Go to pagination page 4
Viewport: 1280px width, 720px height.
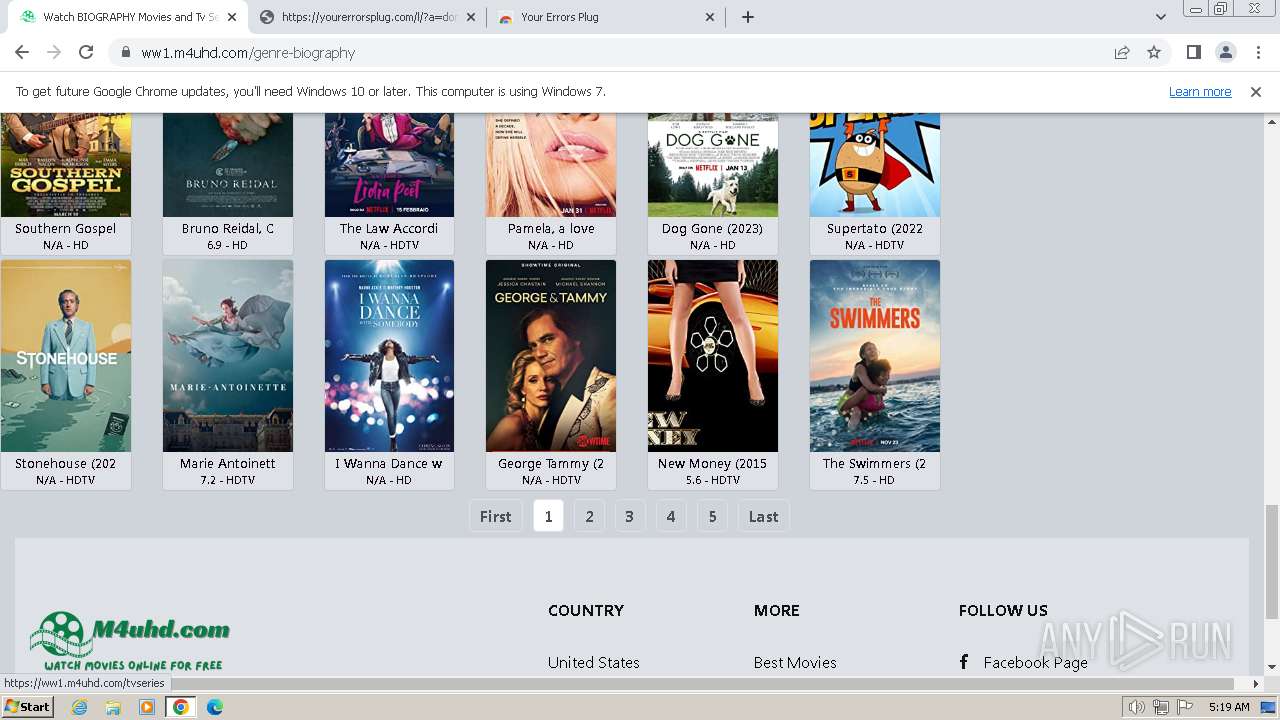tap(671, 516)
